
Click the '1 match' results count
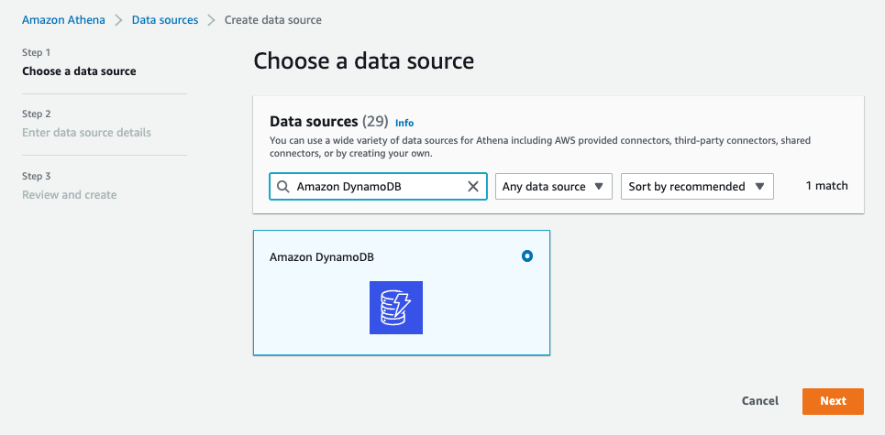(x=827, y=186)
